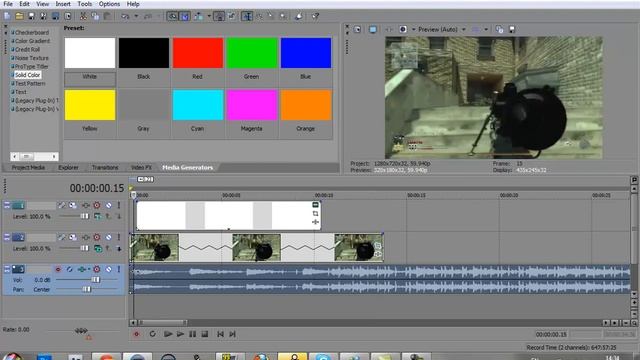
Task: Select ProType Titler generator
Action: [31, 66]
